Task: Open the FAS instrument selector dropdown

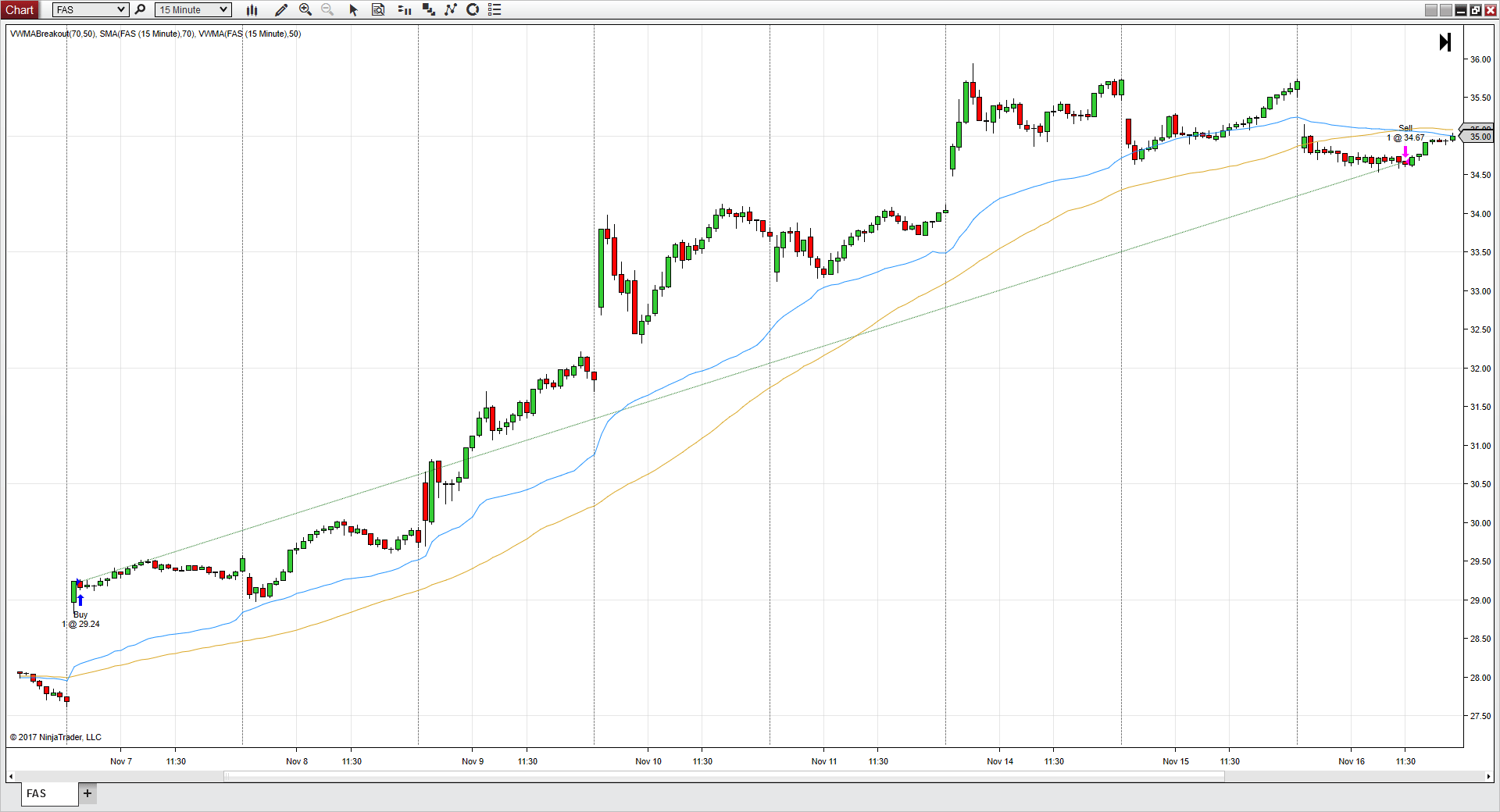Action: click(91, 9)
